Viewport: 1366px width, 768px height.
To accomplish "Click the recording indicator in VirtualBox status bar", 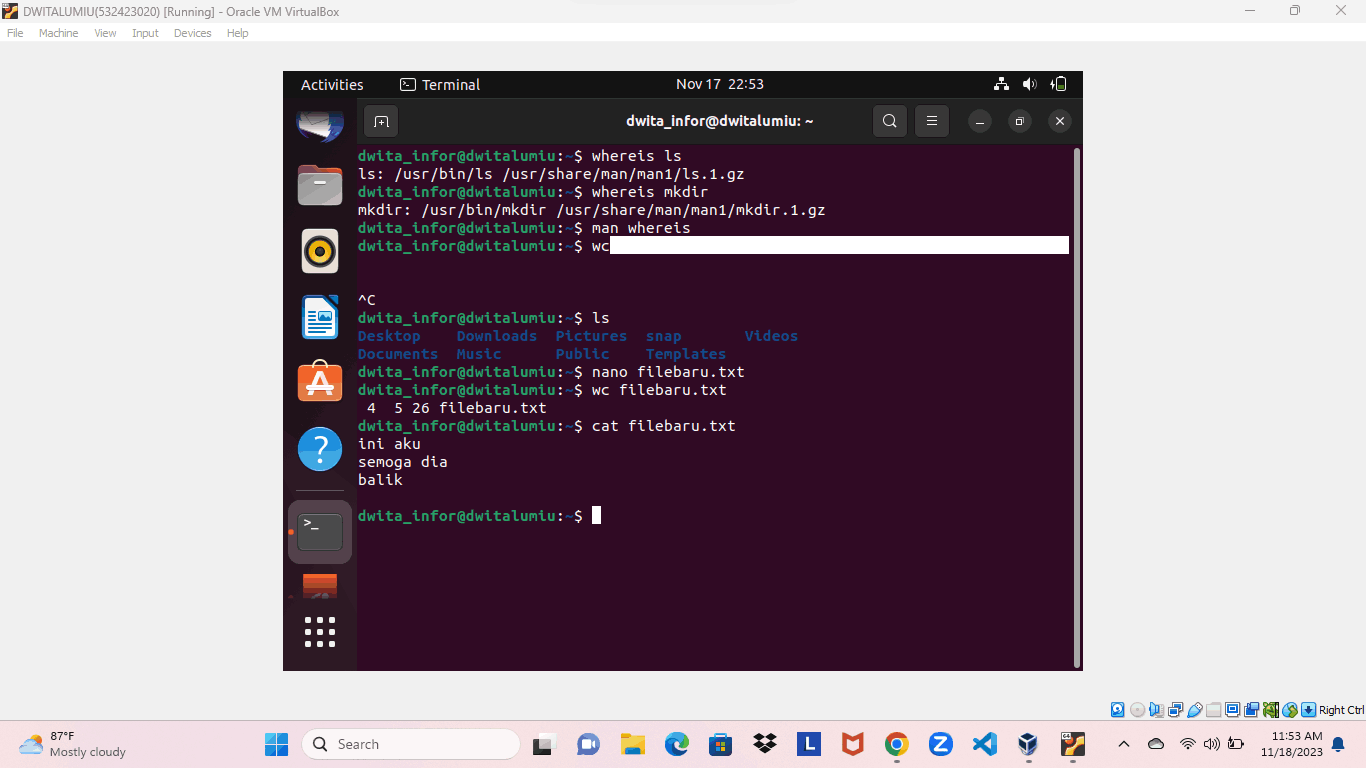I will click(1252, 710).
